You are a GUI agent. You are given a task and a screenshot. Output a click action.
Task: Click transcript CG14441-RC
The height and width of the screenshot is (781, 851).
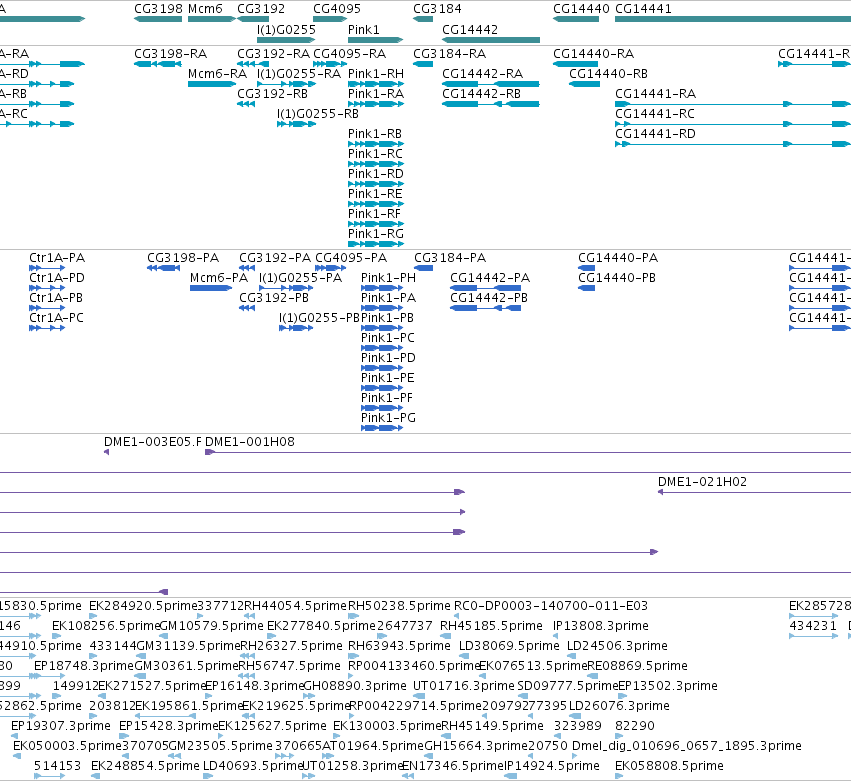733,124
